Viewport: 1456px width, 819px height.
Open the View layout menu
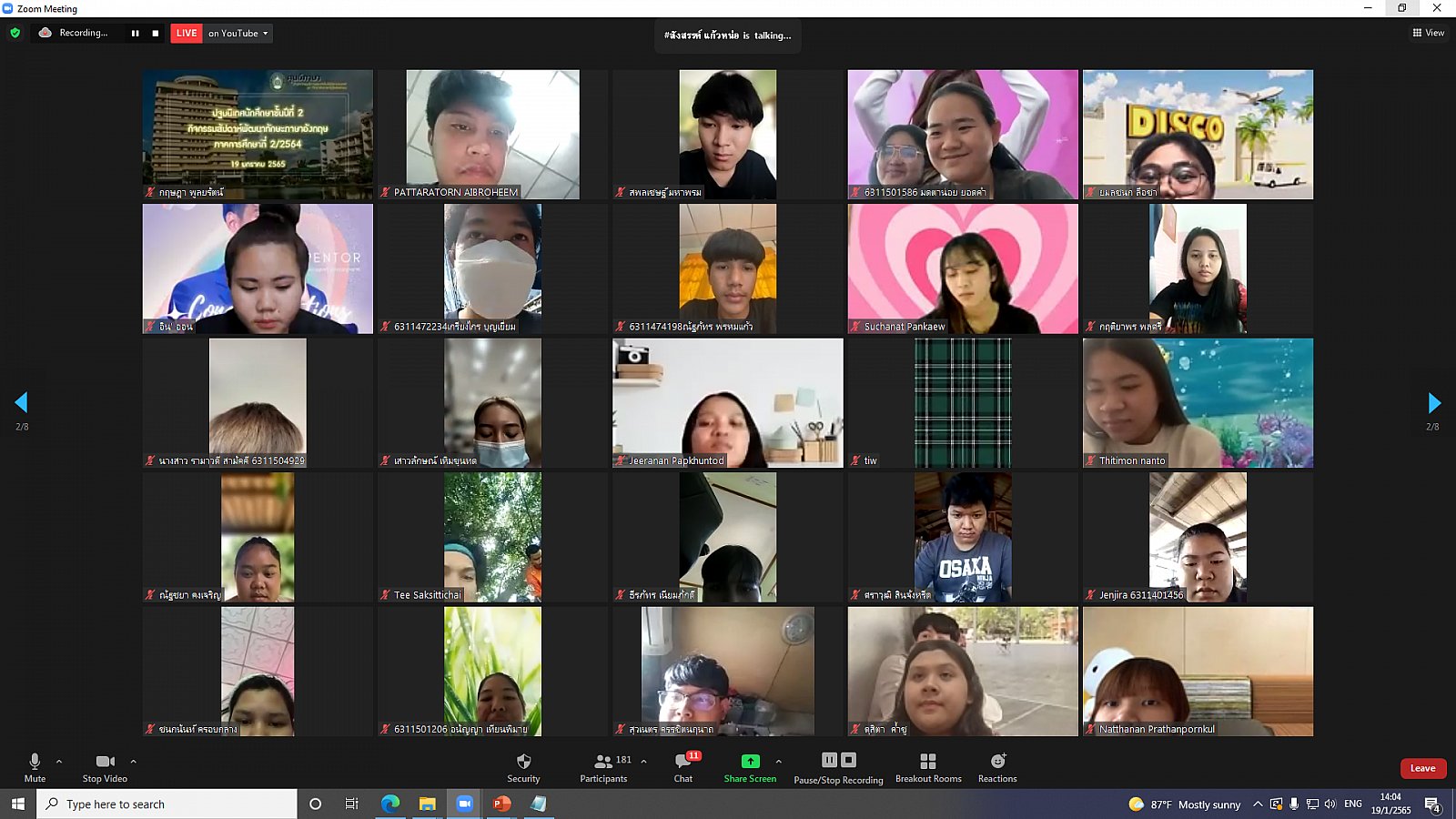(x=1429, y=33)
